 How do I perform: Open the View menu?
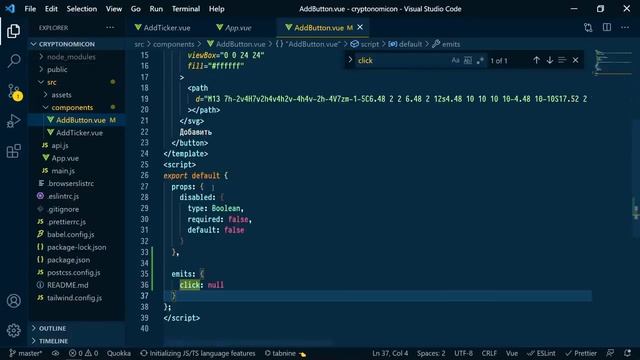[113, 9]
